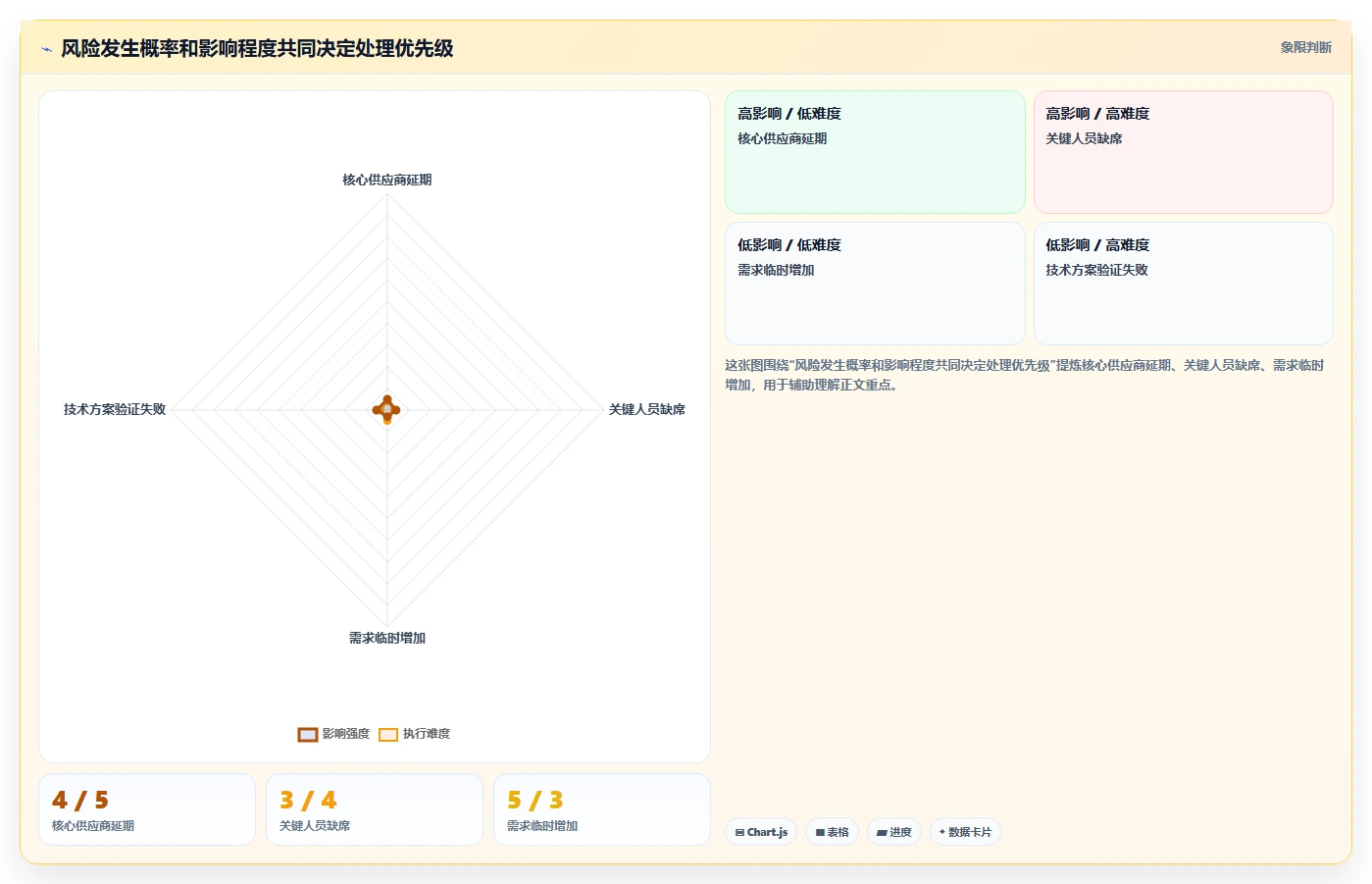This screenshot has height=884, width=1372.
Task: Select the 高影响 / 高难度 quadrant card
Action: click(1183, 152)
